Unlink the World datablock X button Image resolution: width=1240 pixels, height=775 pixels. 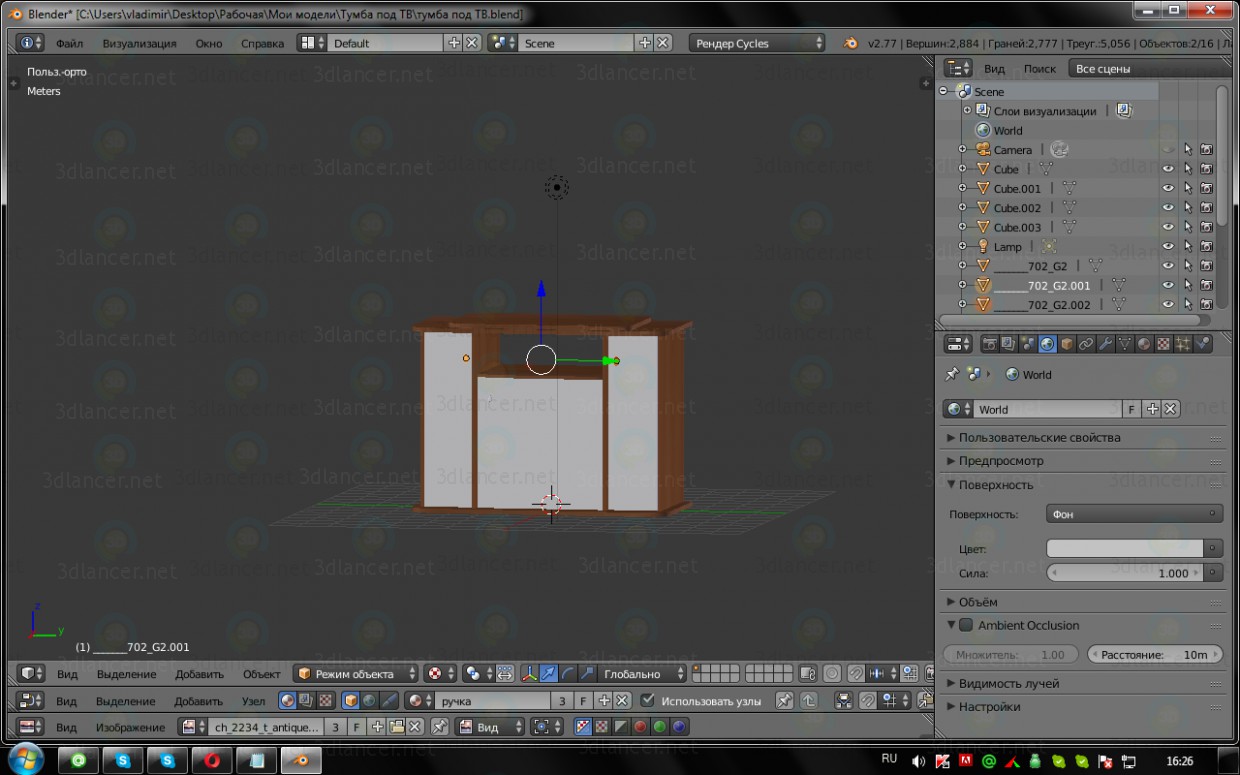point(1170,409)
